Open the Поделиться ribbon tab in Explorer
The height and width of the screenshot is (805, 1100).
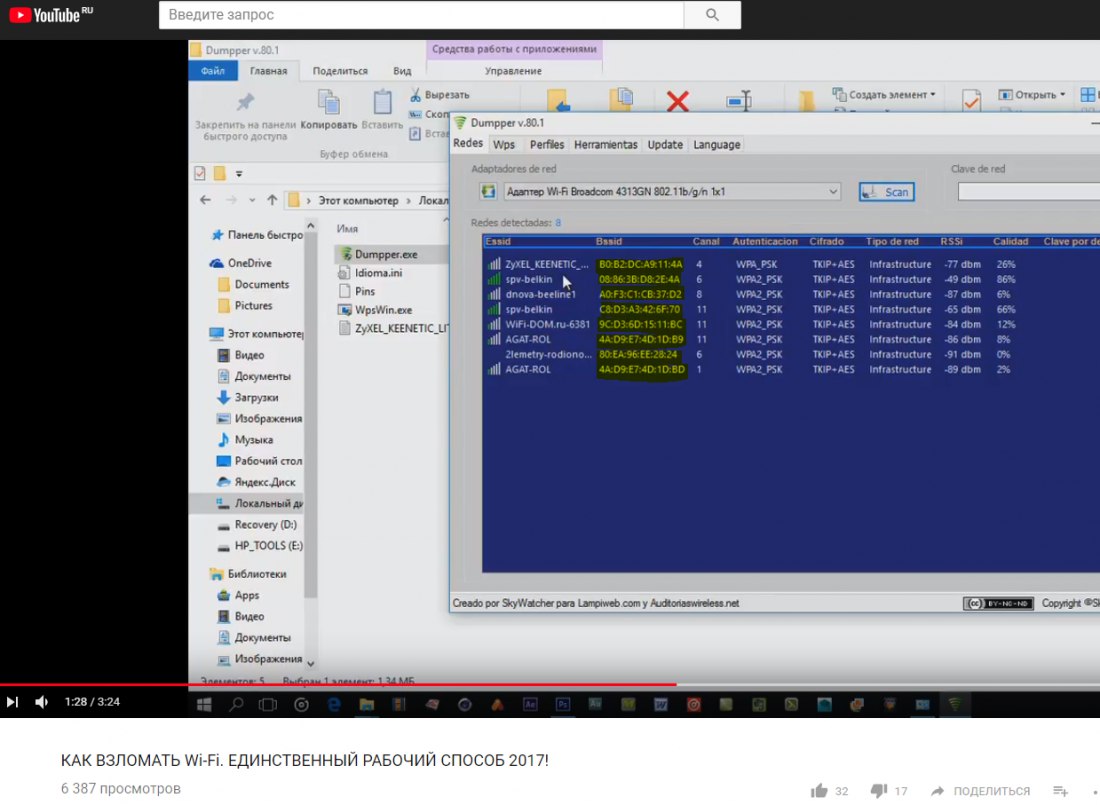point(340,71)
